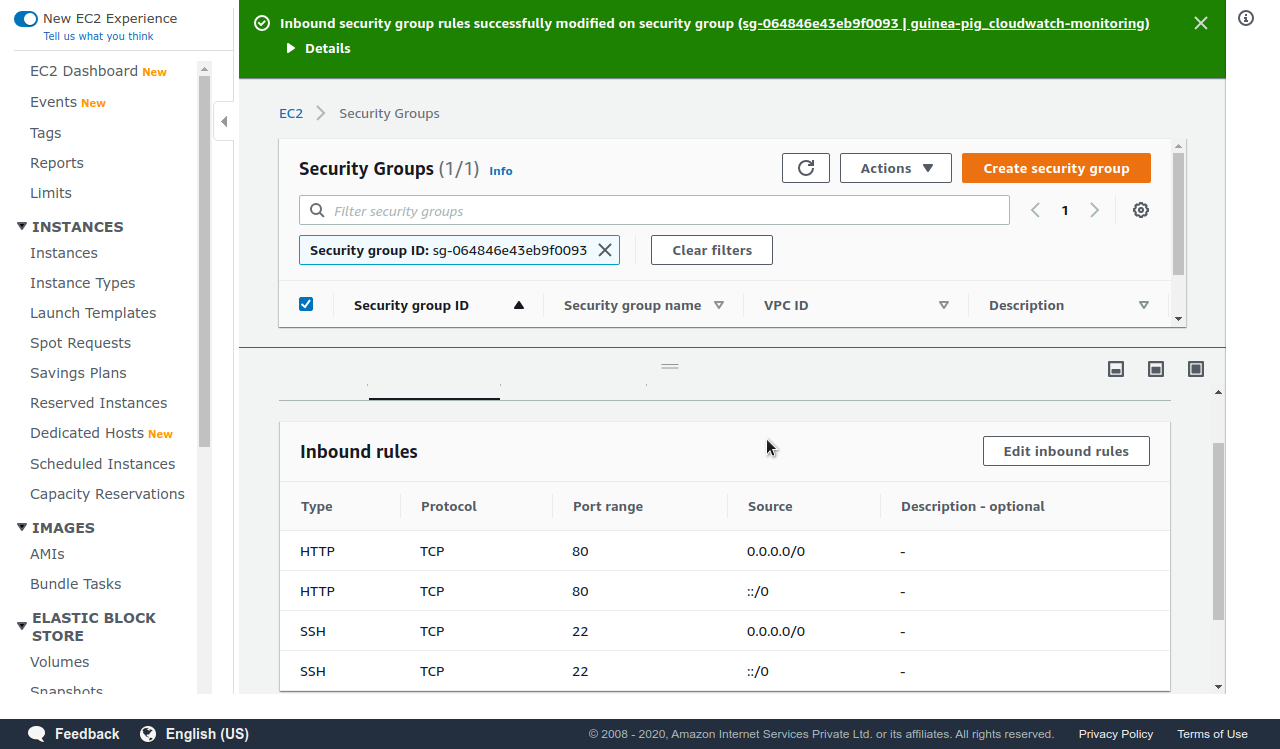The height and width of the screenshot is (749, 1280).
Task: Open Limits in sidebar
Action: click(51, 193)
